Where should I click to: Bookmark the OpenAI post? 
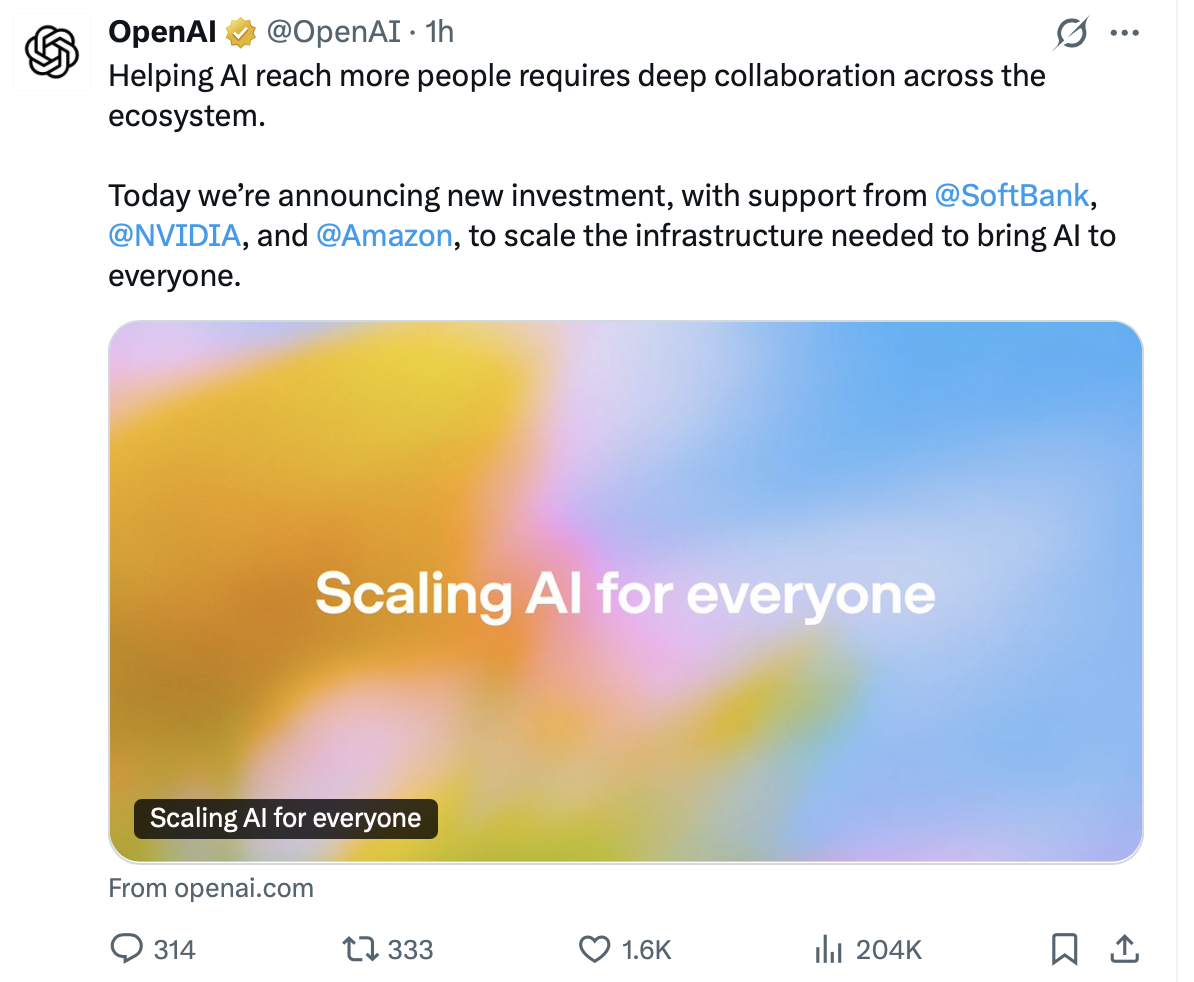coord(1064,949)
